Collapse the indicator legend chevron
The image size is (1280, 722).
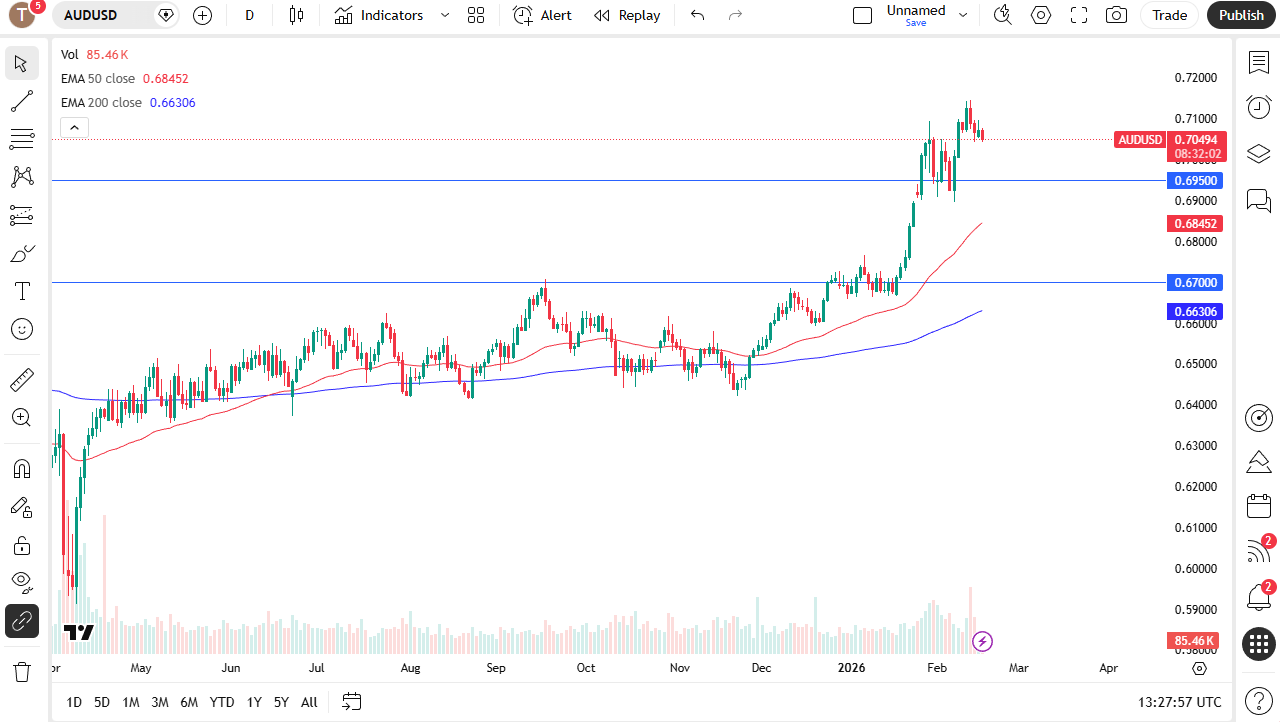(x=75, y=127)
